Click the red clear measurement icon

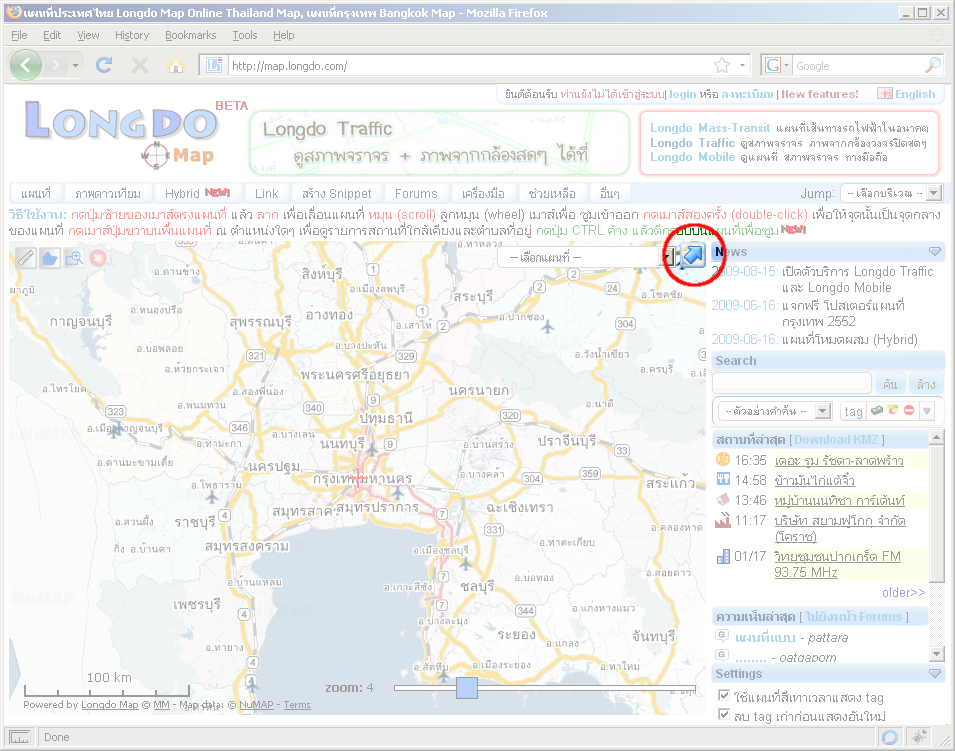click(98, 258)
